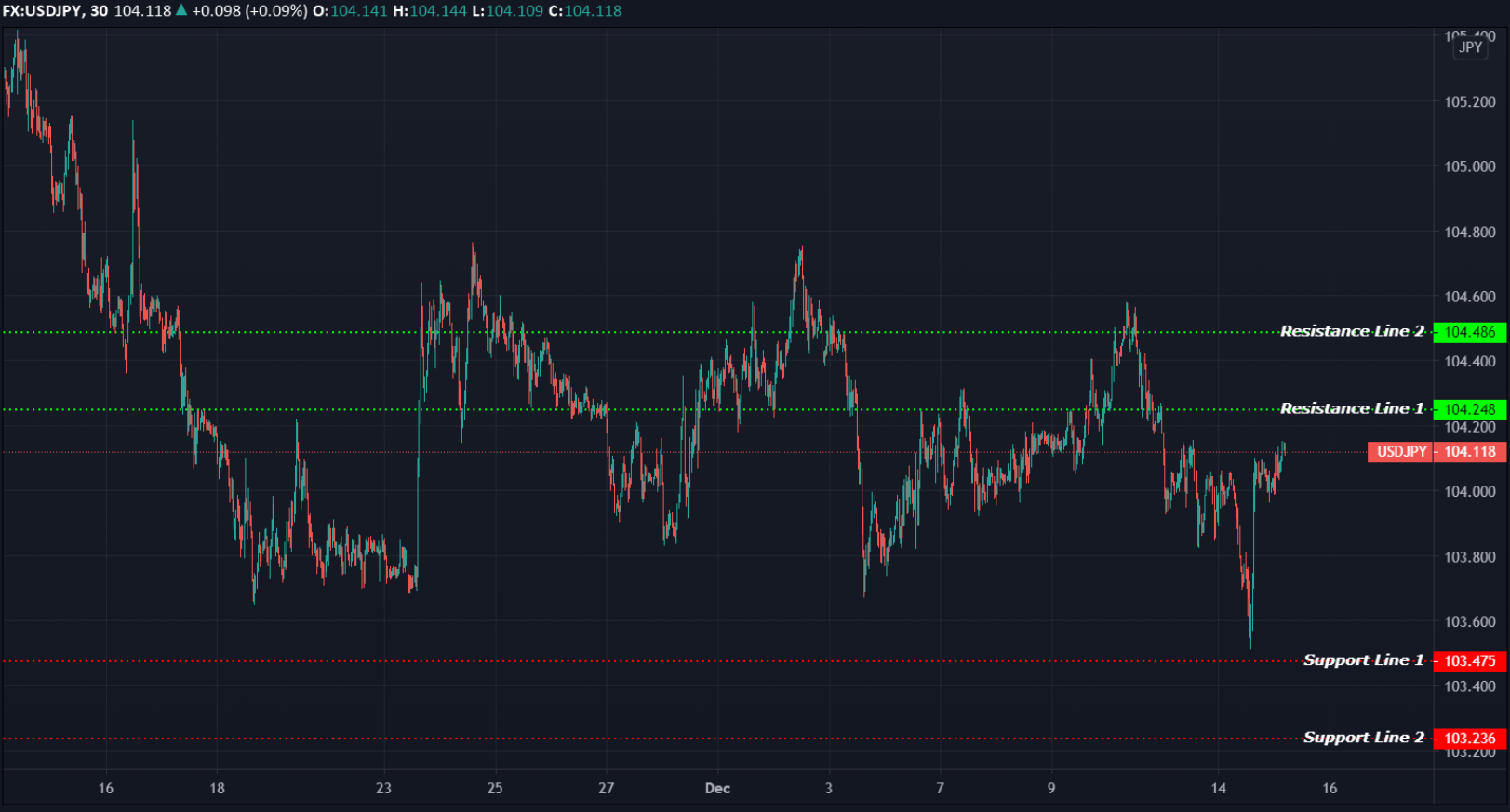This screenshot has width=1510, height=812.
Task: Click the 105.200 price axis value
Action: coord(1470,102)
